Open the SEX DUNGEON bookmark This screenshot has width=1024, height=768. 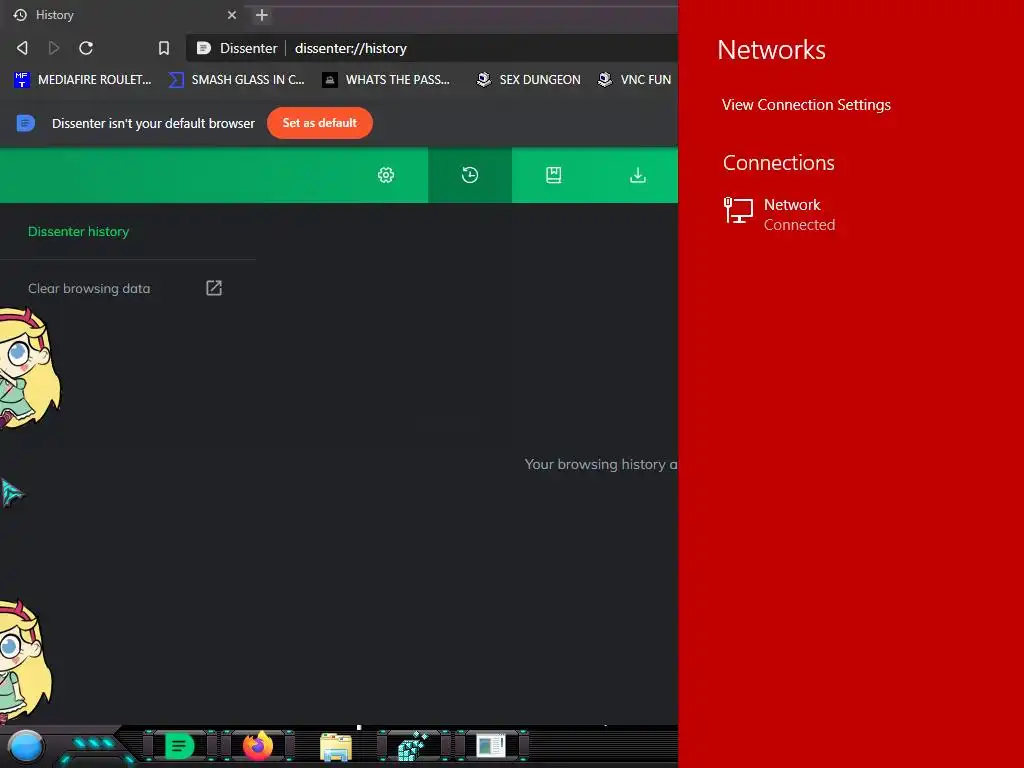pyautogui.click(x=528, y=80)
